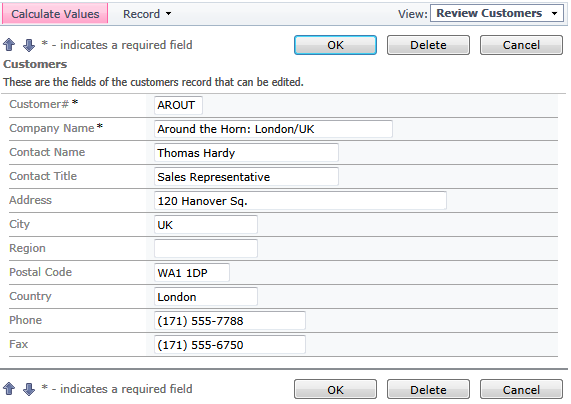Image resolution: width=571 pixels, height=404 pixels.
Task: Select Calculate Values action
Action: click(x=55, y=14)
